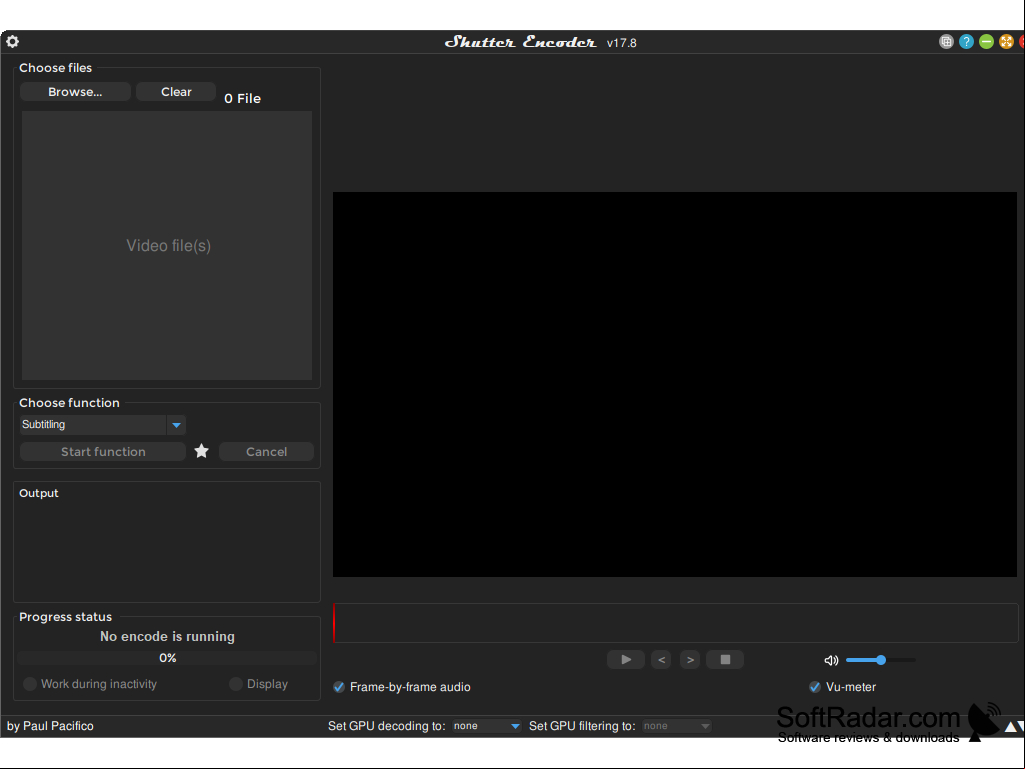Click the orange fullscreen window icon

tap(1006, 42)
